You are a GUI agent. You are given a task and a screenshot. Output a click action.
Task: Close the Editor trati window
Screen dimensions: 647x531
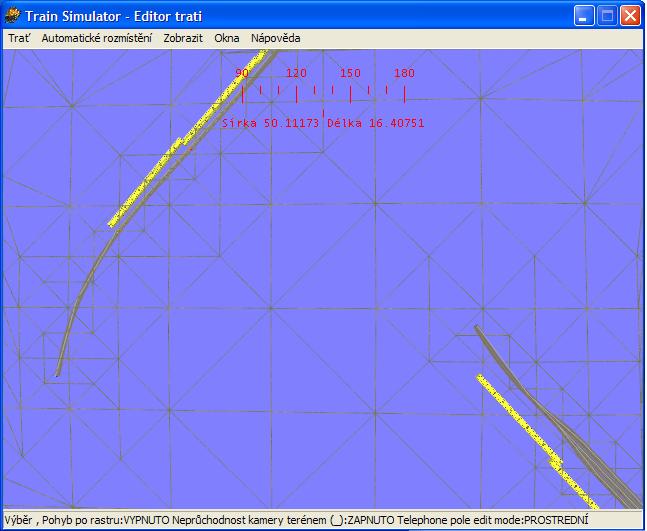click(x=630, y=16)
